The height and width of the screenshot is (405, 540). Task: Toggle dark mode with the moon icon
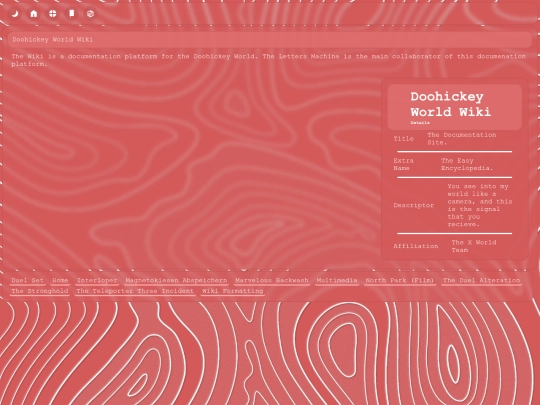click(x=15, y=14)
